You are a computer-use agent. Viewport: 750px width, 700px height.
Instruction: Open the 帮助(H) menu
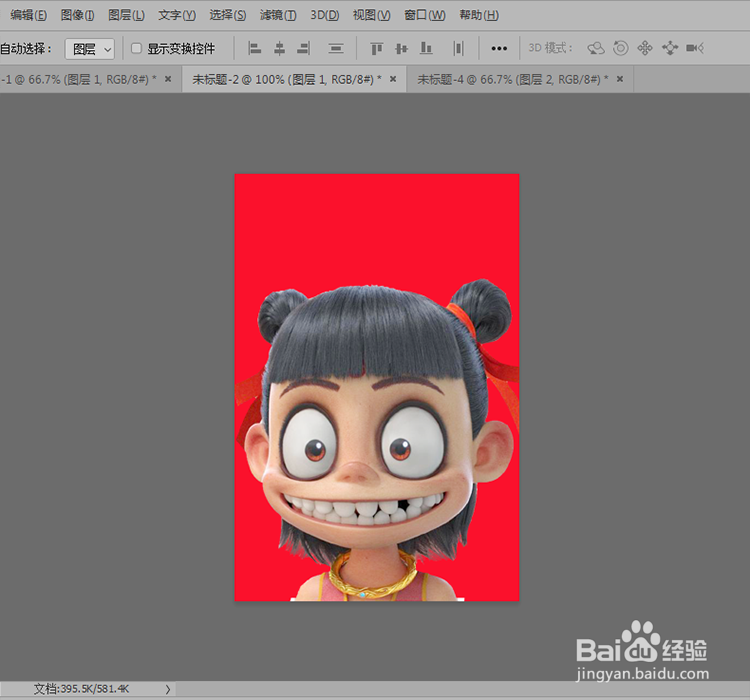pos(479,15)
